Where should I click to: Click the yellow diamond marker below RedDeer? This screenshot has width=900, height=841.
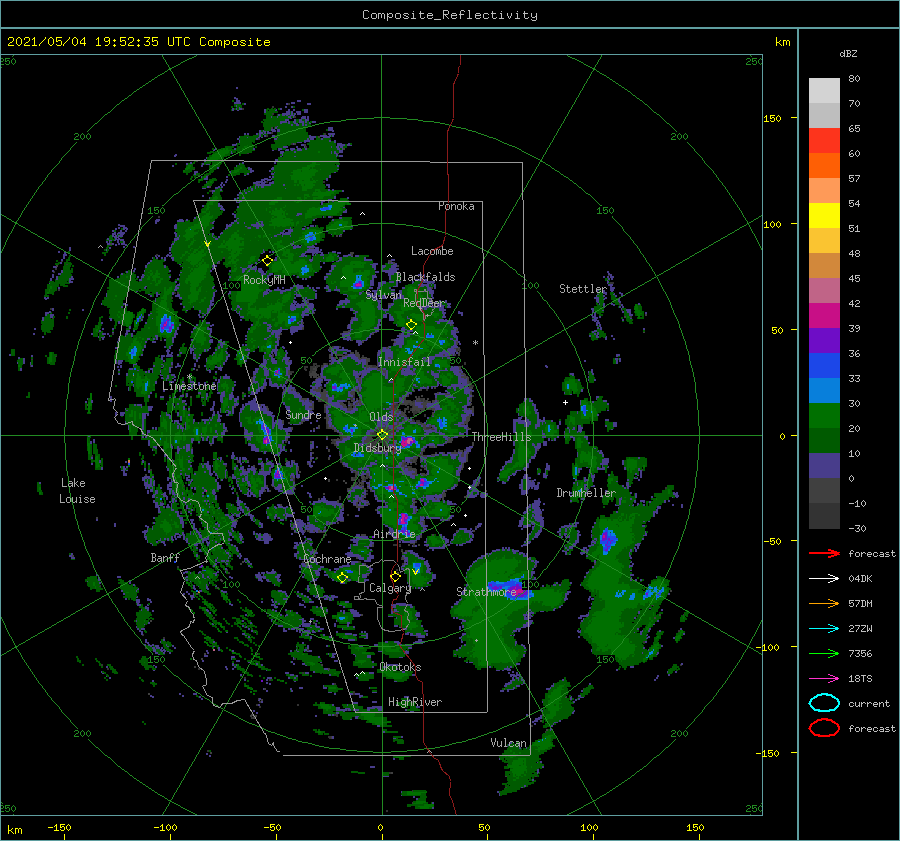point(411,325)
